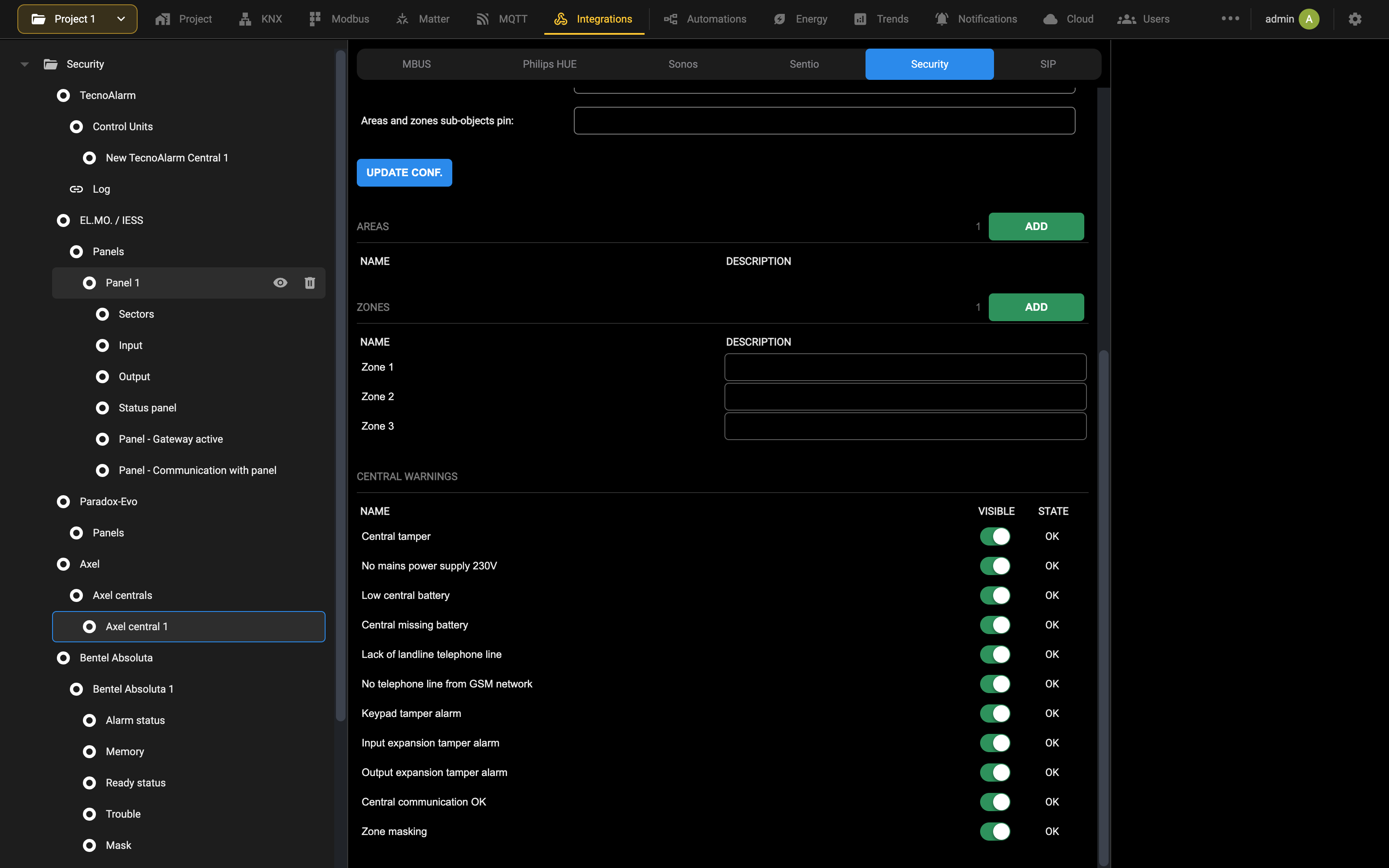Open the Energy leaf icon
This screenshot has width=1389, height=868.
[780, 19]
